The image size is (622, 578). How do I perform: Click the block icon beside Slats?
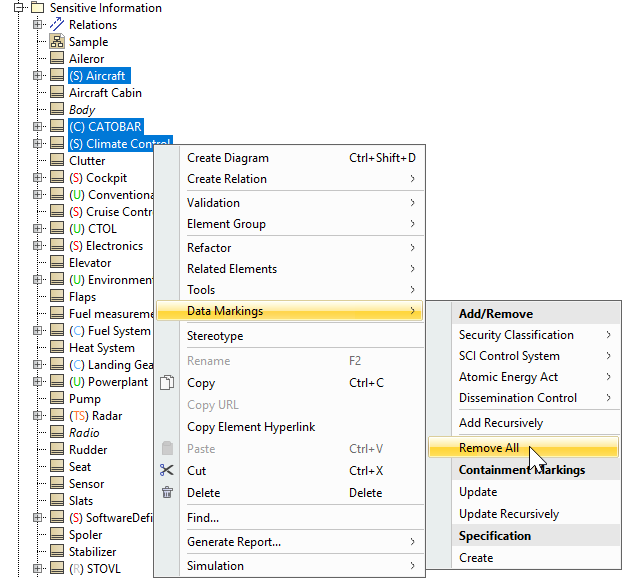[x=57, y=501]
